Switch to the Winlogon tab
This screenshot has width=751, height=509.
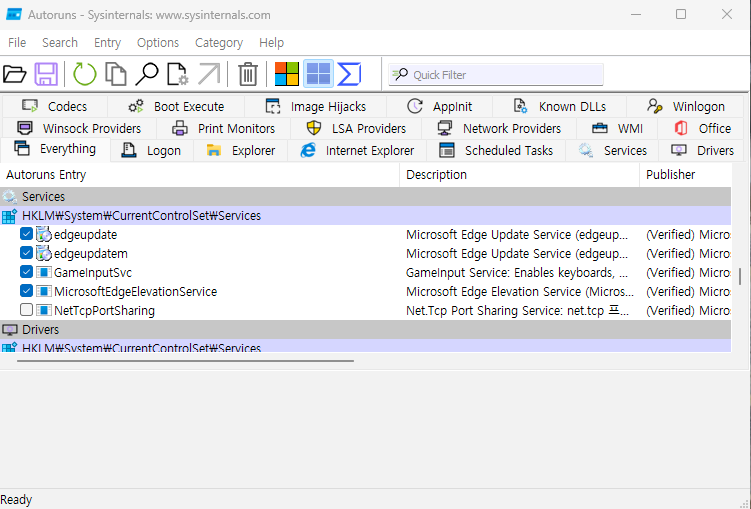point(687,106)
